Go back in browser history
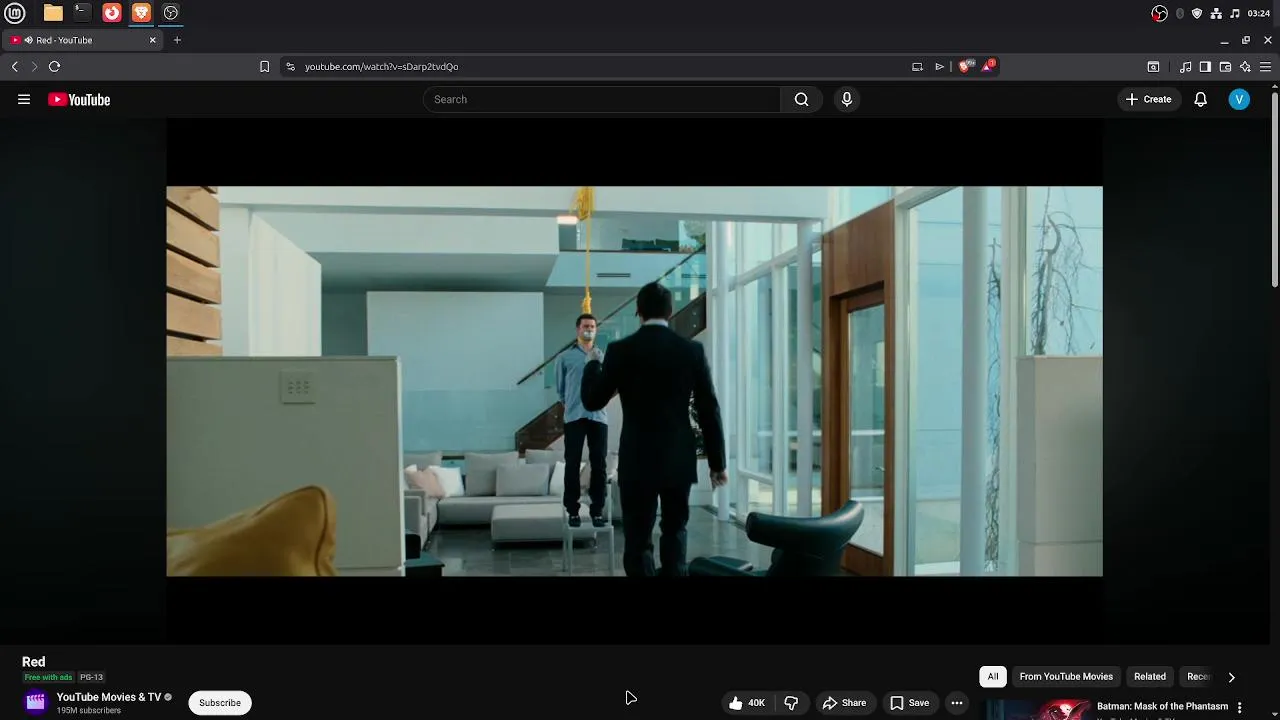 15,66
